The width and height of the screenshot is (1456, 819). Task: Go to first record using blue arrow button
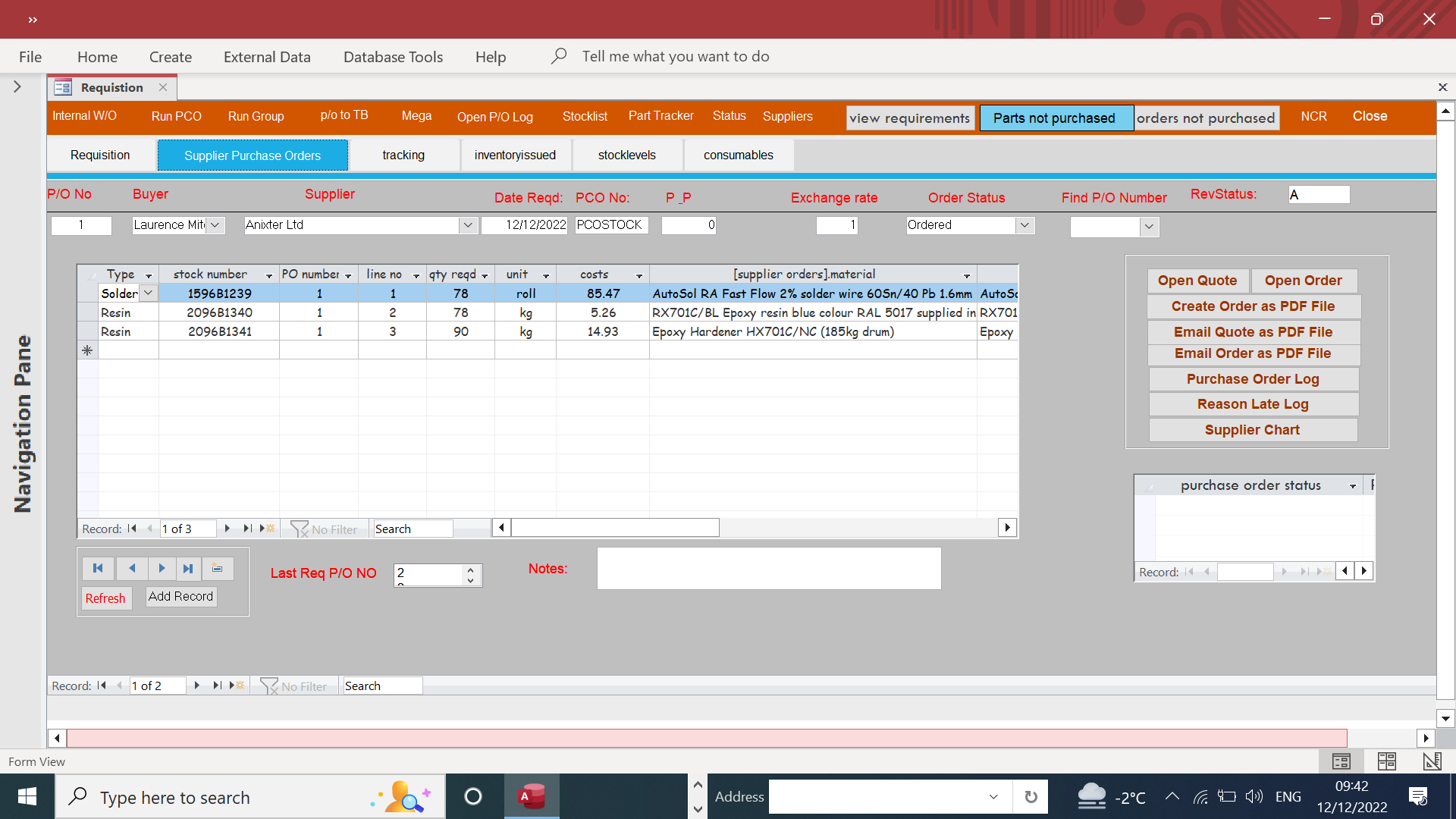click(98, 568)
